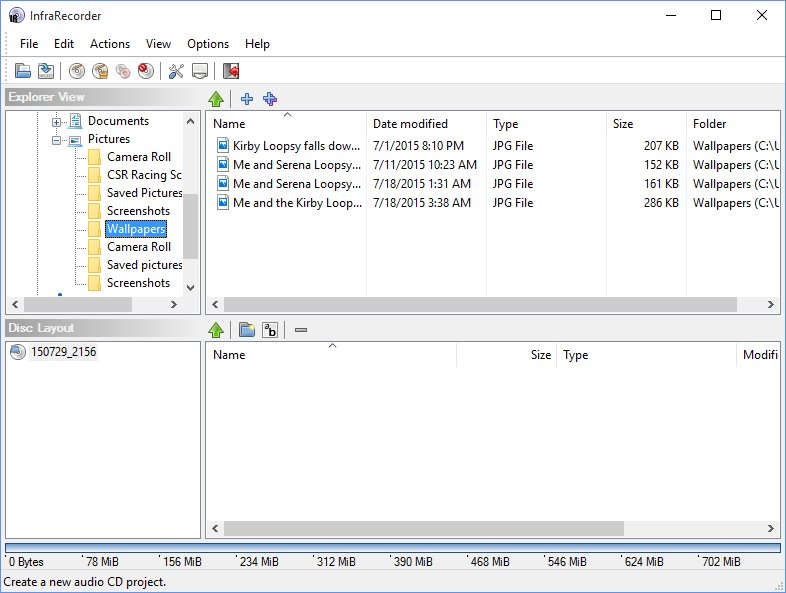Click the 286 KB size cell
Screen dimensions: 786x593
(661, 203)
